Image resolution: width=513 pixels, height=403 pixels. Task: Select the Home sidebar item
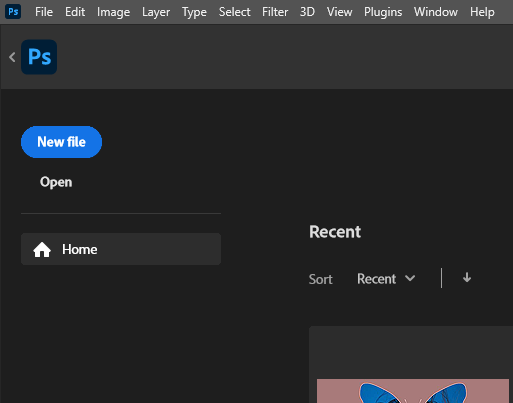121,249
